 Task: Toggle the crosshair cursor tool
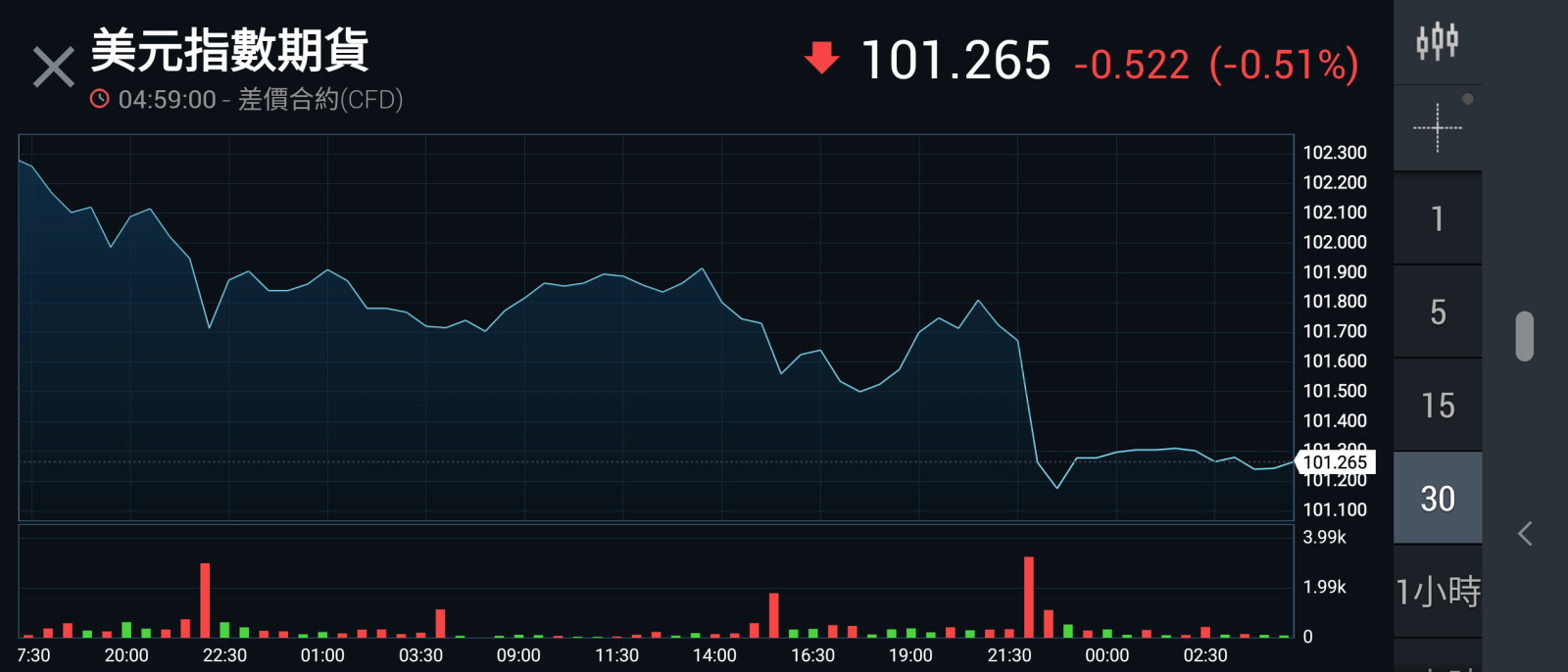point(1437,127)
